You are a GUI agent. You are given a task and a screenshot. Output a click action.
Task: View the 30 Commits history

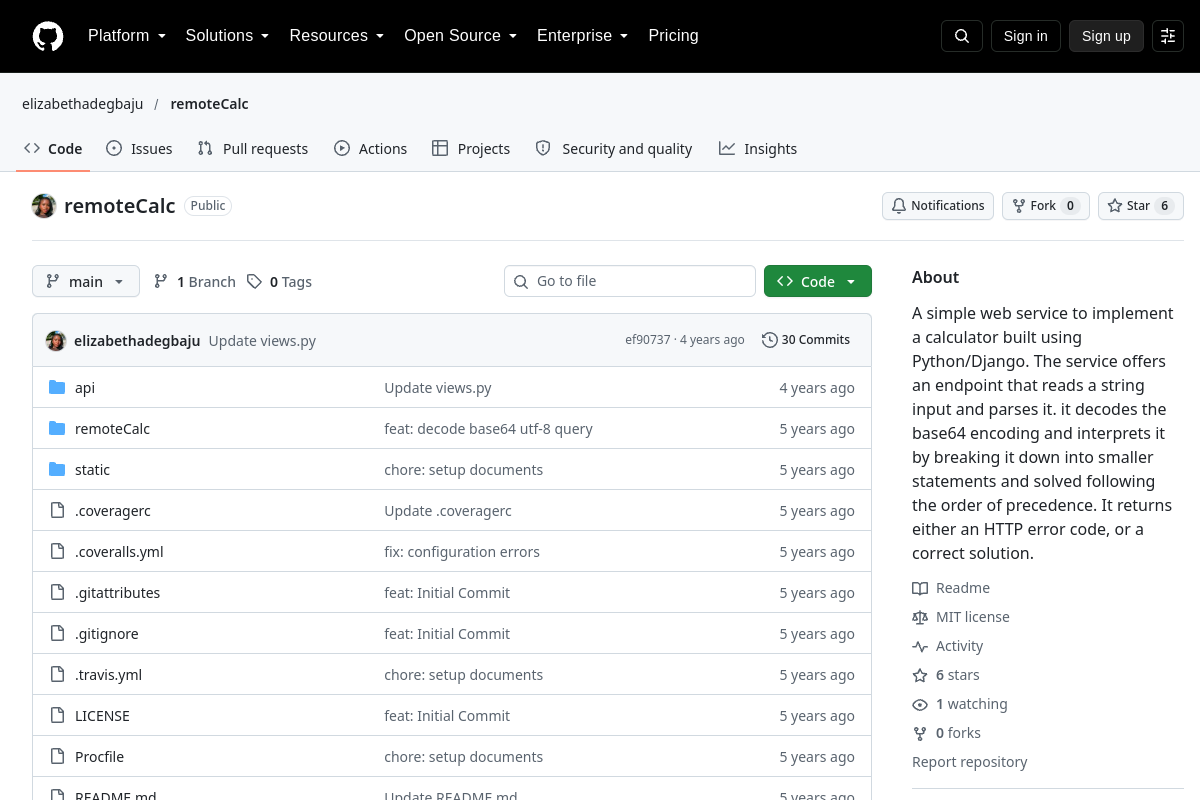tap(806, 340)
